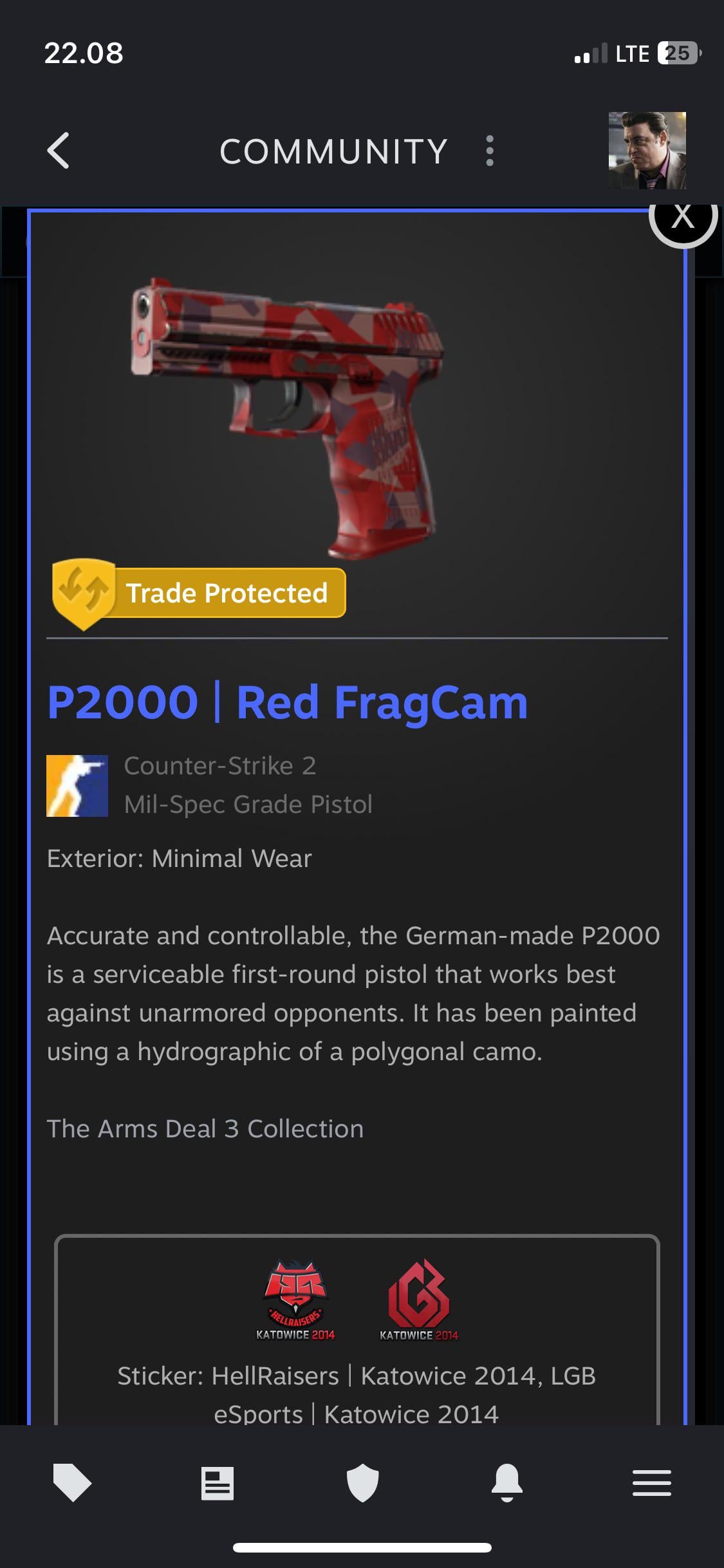Tap the P2000 pistol preview image
The image size is (724, 1568).
click(288, 417)
